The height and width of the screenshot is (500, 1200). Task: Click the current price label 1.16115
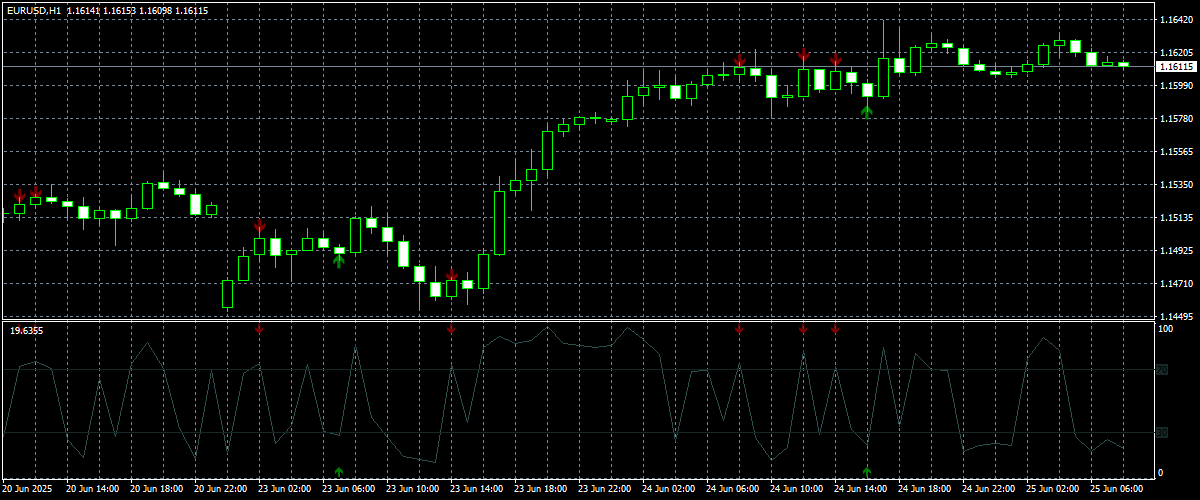point(1176,67)
